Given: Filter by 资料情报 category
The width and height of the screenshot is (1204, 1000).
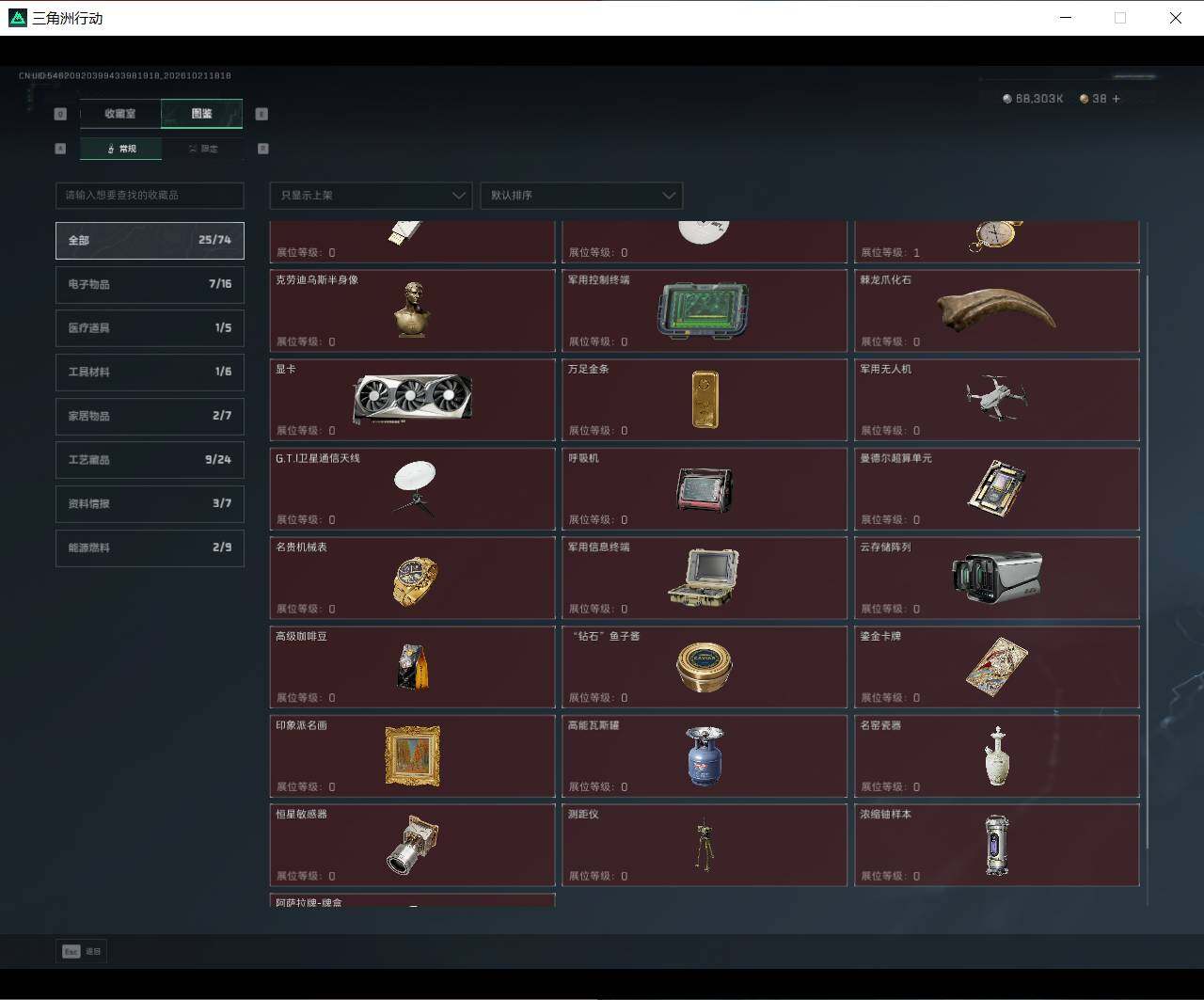Looking at the screenshot, I should point(150,503).
